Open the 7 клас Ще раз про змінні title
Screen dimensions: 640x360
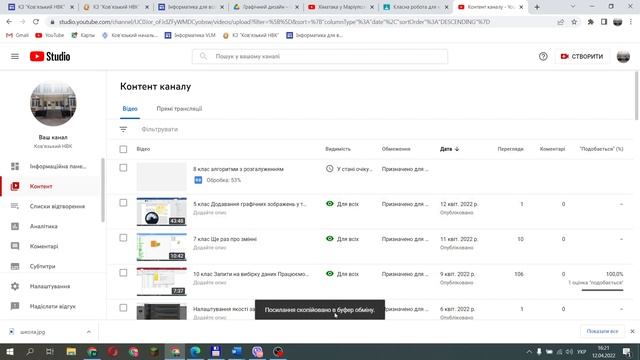225,239
